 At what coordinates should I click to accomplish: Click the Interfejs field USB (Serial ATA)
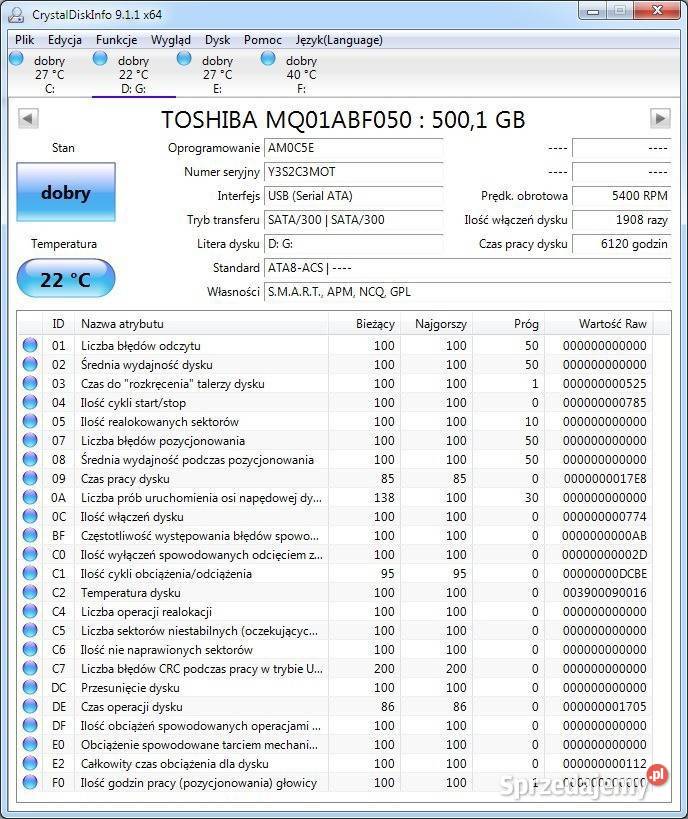(x=354, y=196)
